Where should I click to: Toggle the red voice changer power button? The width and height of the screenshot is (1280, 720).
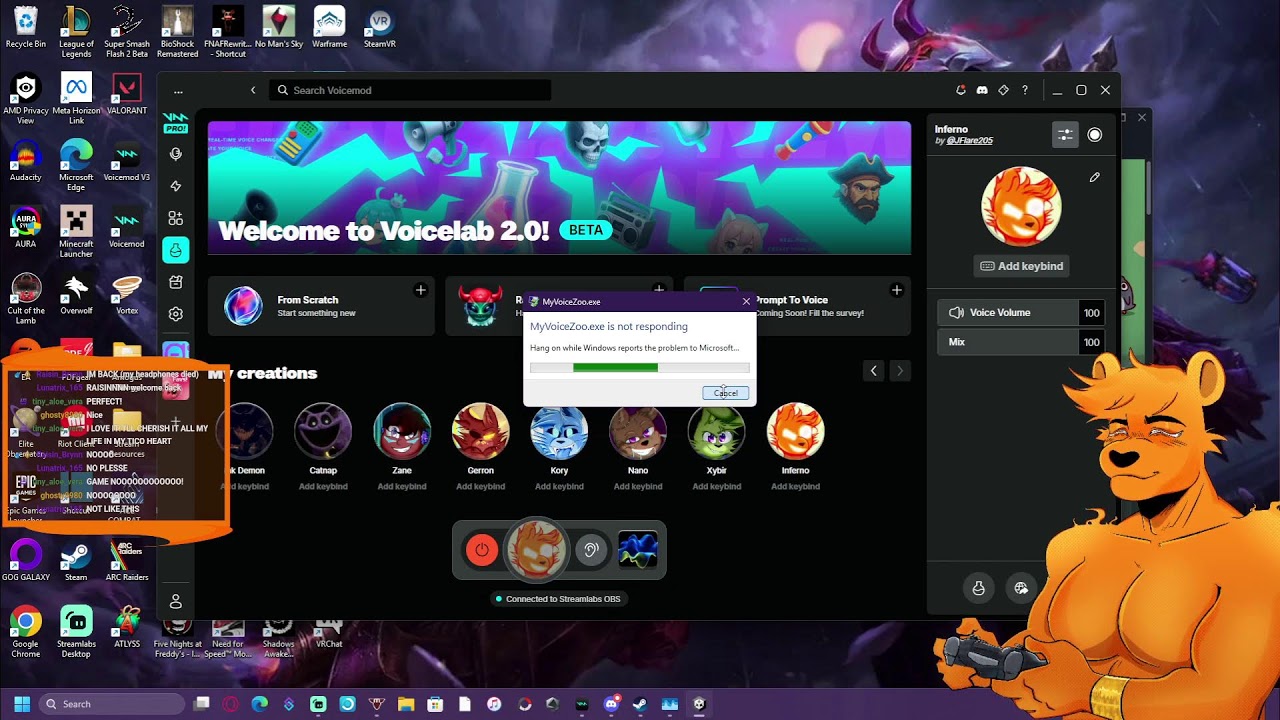pyautogui.click(x=482, y=550)
